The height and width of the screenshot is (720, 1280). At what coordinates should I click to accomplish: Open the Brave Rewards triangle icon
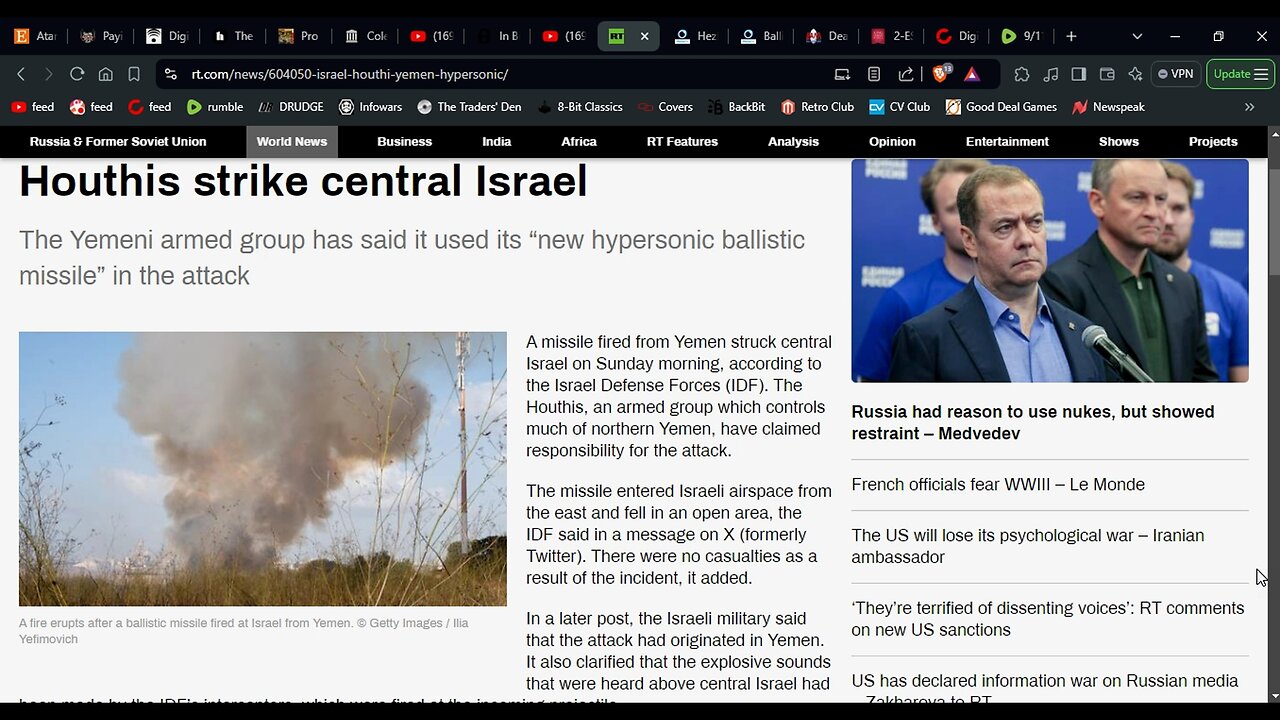tap(972, 74)
